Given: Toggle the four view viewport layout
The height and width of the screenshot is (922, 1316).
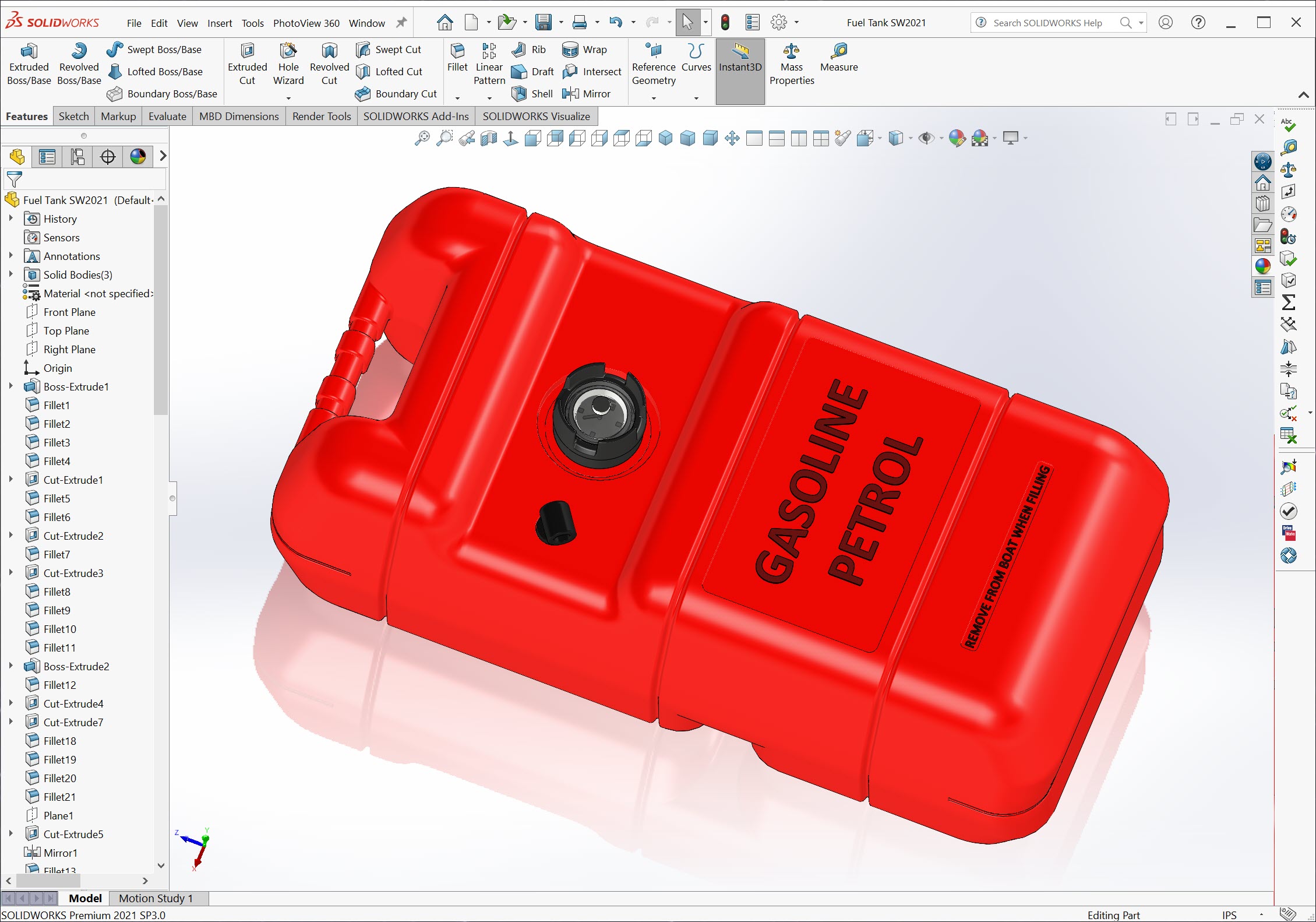Looking at the screenshot, I should pos(820,138).
